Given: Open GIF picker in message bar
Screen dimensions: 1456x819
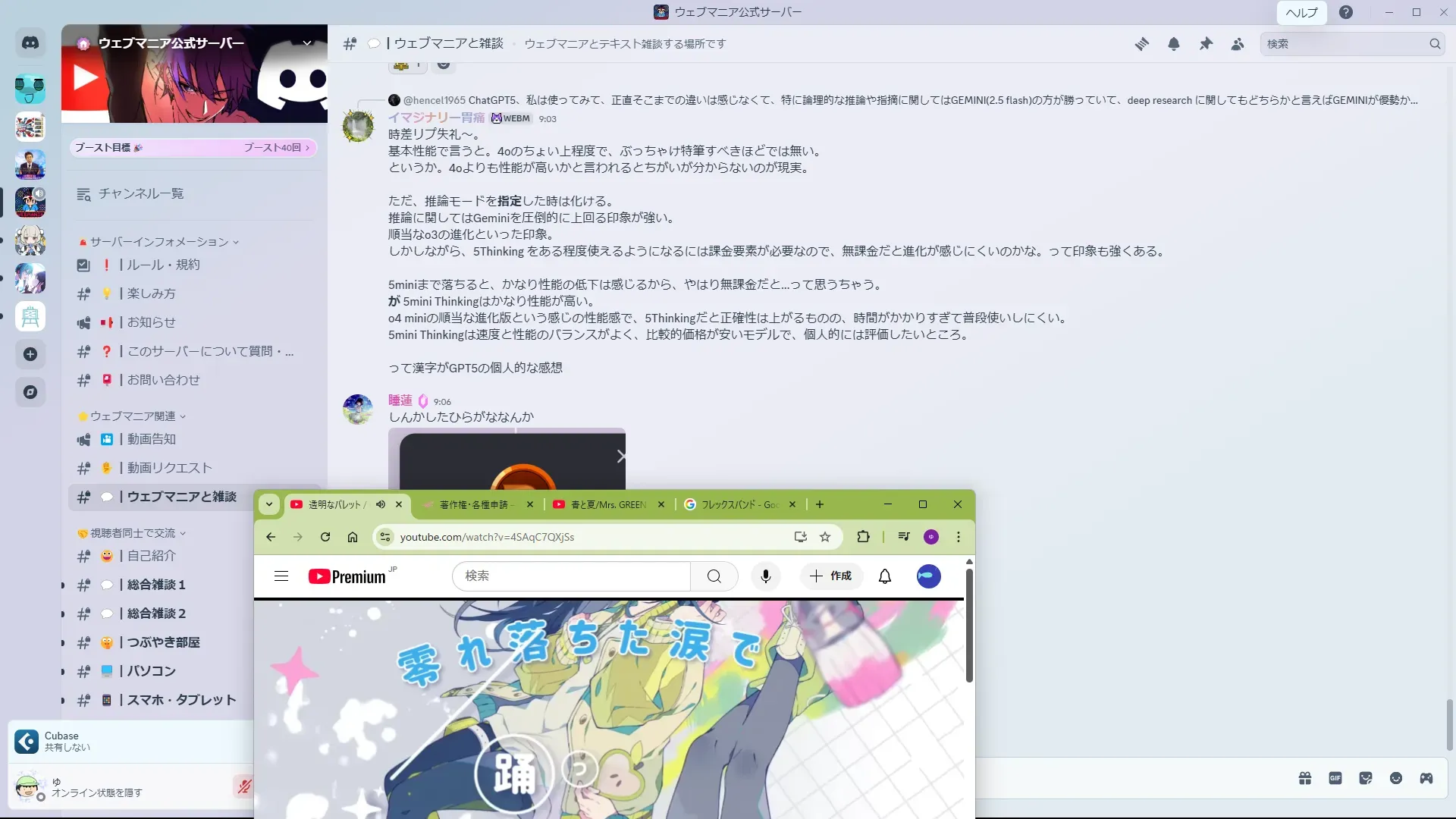Looking at the screenshot, I should [1335, 778].
